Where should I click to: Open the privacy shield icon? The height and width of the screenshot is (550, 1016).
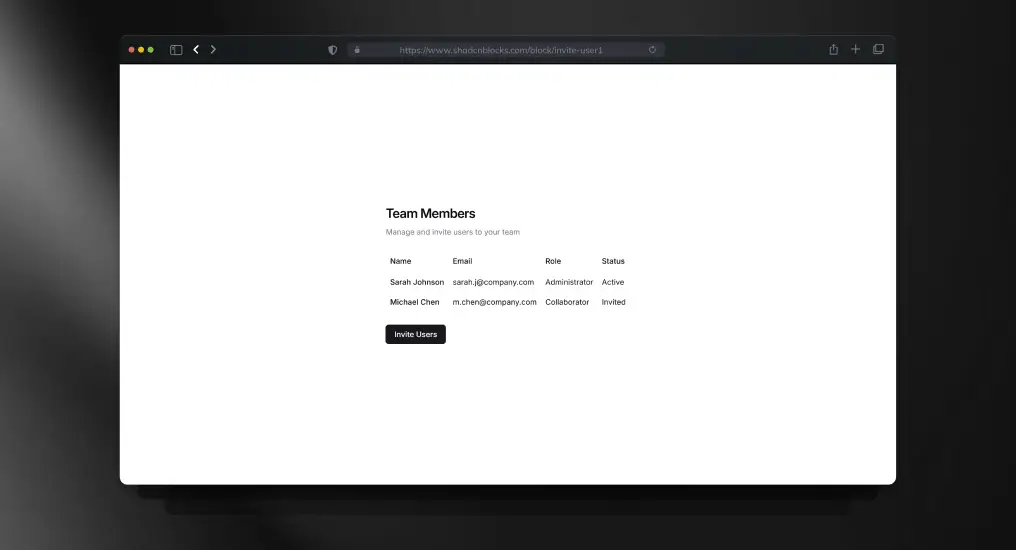(x=332, y=50)
